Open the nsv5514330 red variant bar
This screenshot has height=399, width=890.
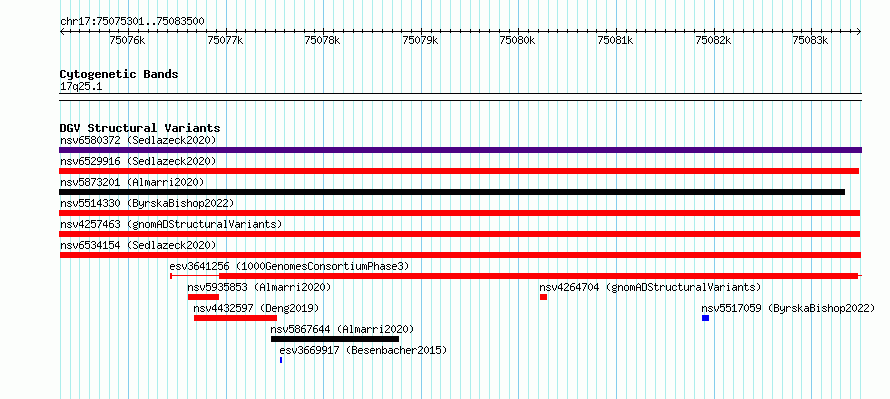[460, 213]
